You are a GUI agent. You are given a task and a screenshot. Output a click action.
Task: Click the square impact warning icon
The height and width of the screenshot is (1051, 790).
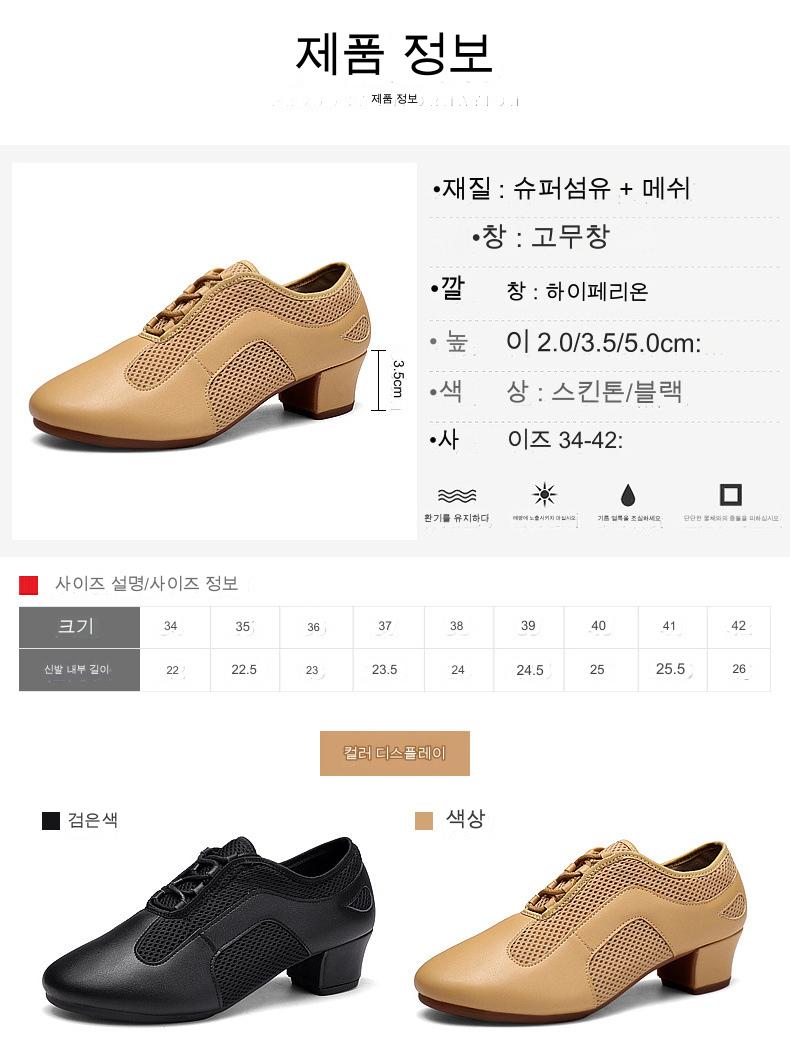[730, 495]
